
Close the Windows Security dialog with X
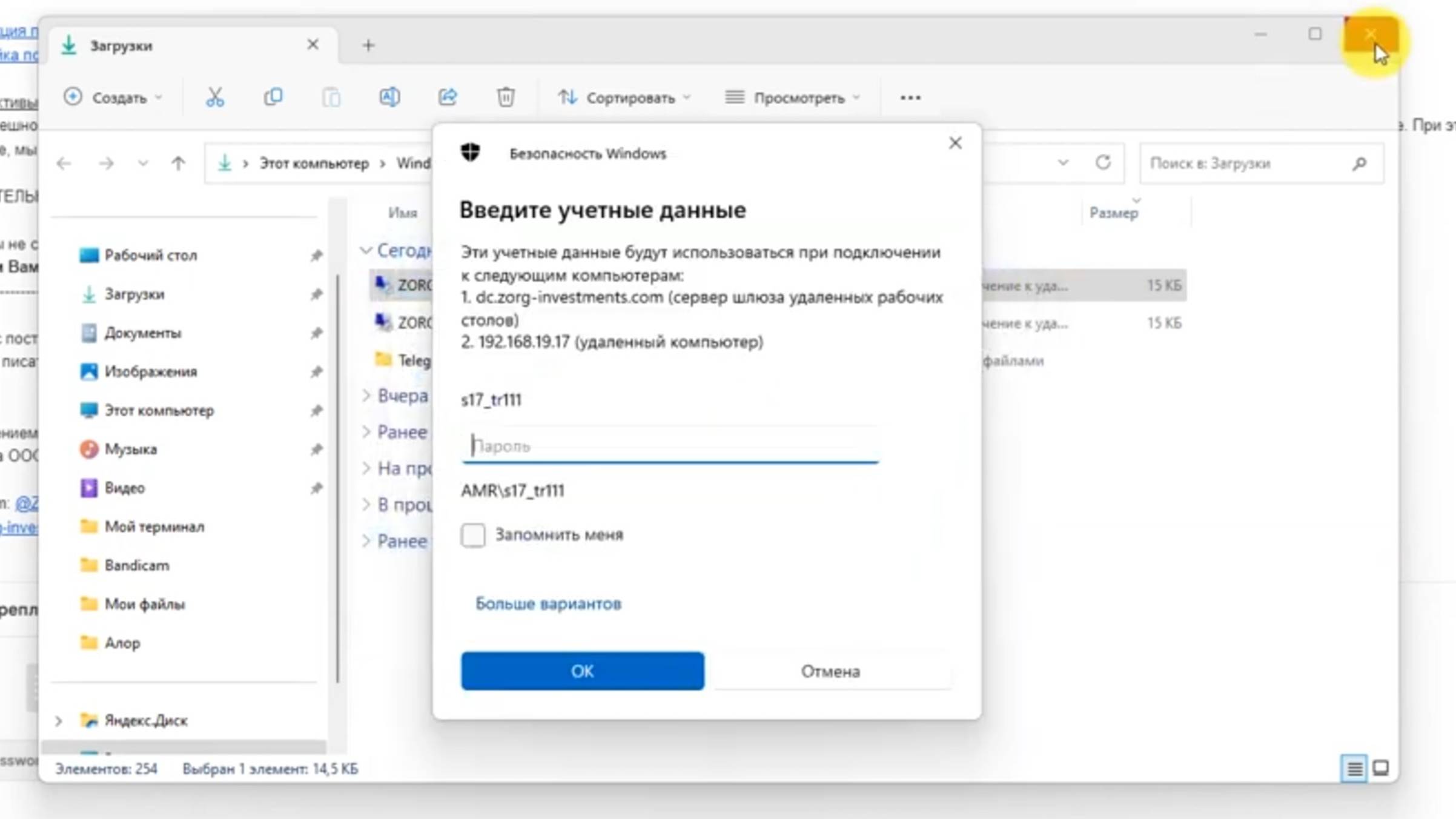coord(955,143)
